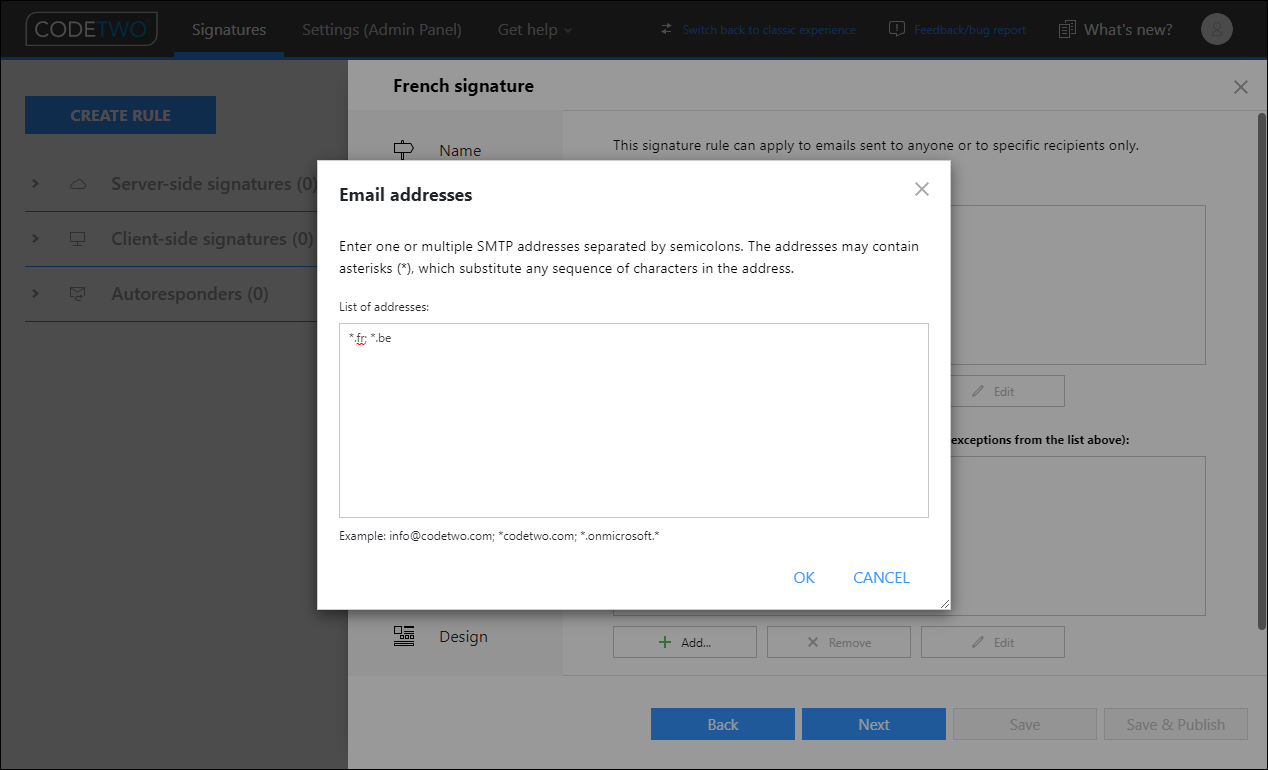1268x770 pixels.
Task: Open Settings (Admin Panel) tab
Action: [x=382, y=29]
